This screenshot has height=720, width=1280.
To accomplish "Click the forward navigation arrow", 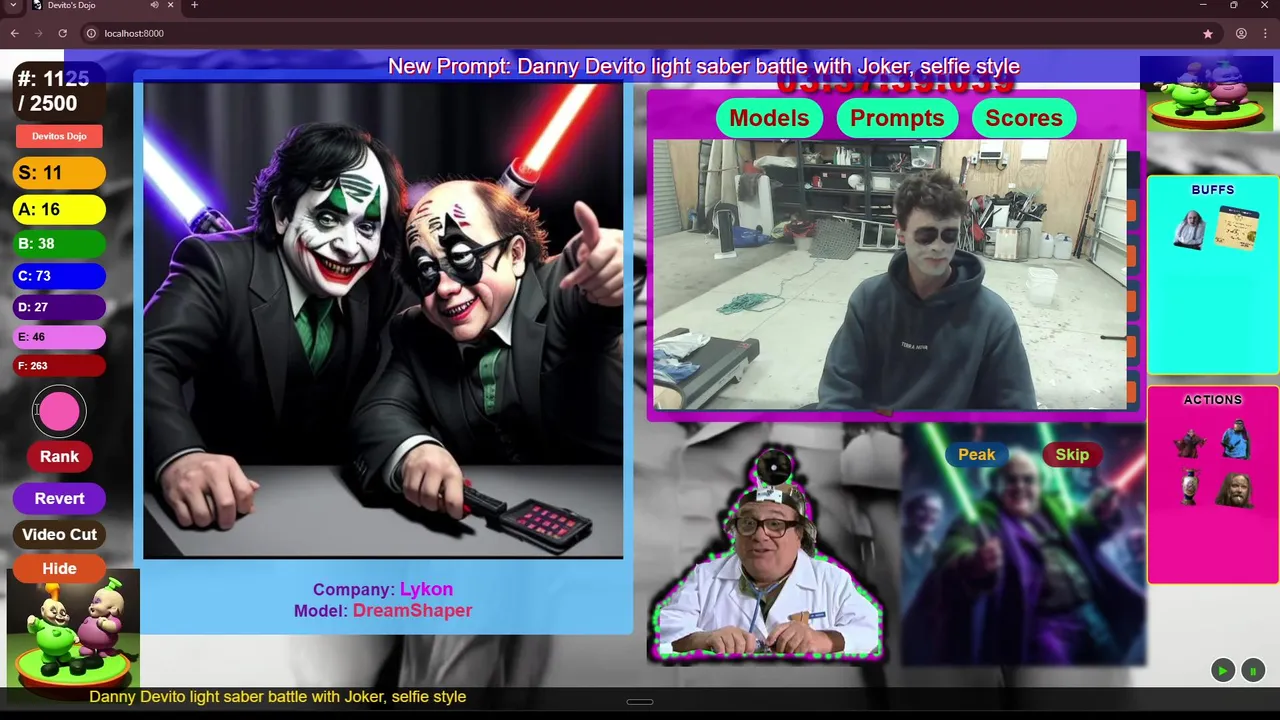I will (x=38, y=33).
